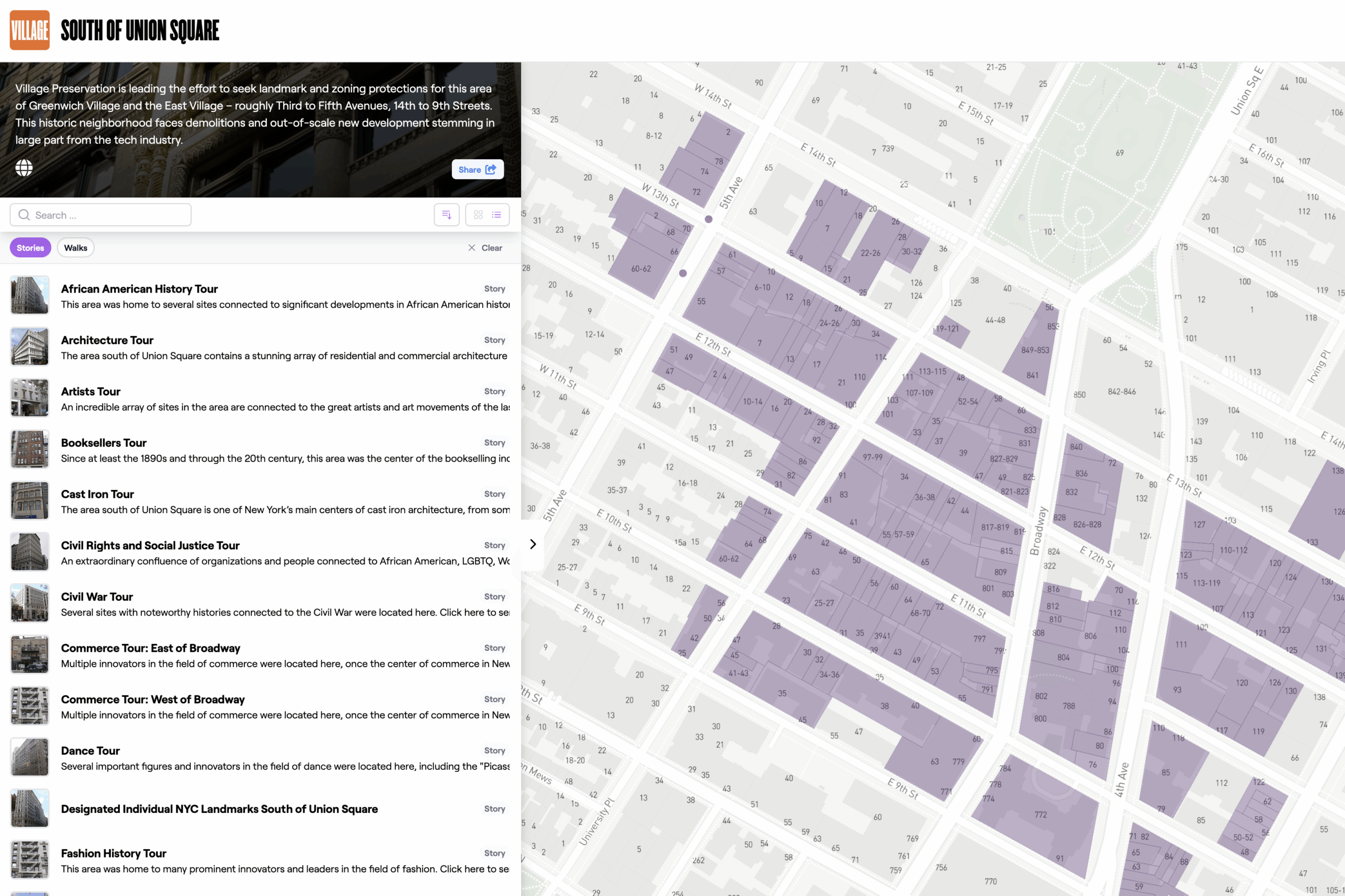Click the globe website icon
This screenshot has width=1345, height=896.
(24, 168)
